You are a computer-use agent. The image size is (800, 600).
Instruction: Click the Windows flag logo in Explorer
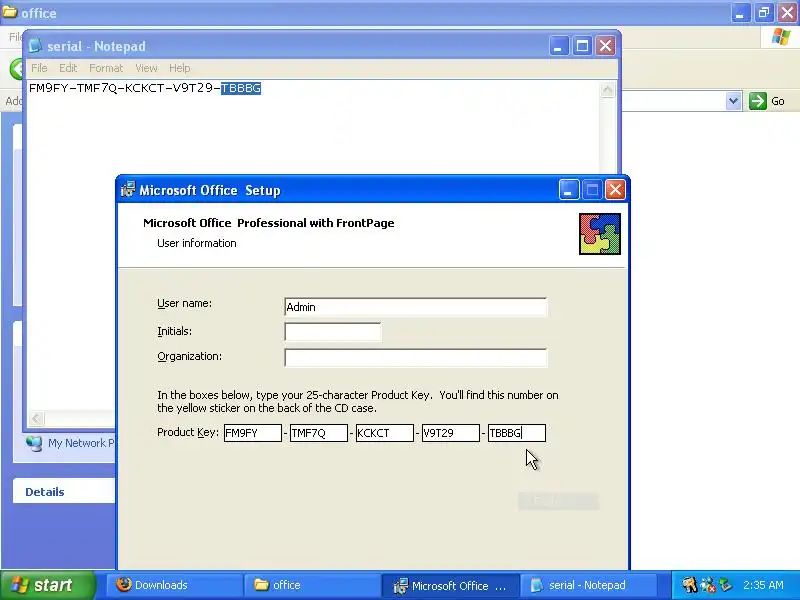[x=781, y=37]
